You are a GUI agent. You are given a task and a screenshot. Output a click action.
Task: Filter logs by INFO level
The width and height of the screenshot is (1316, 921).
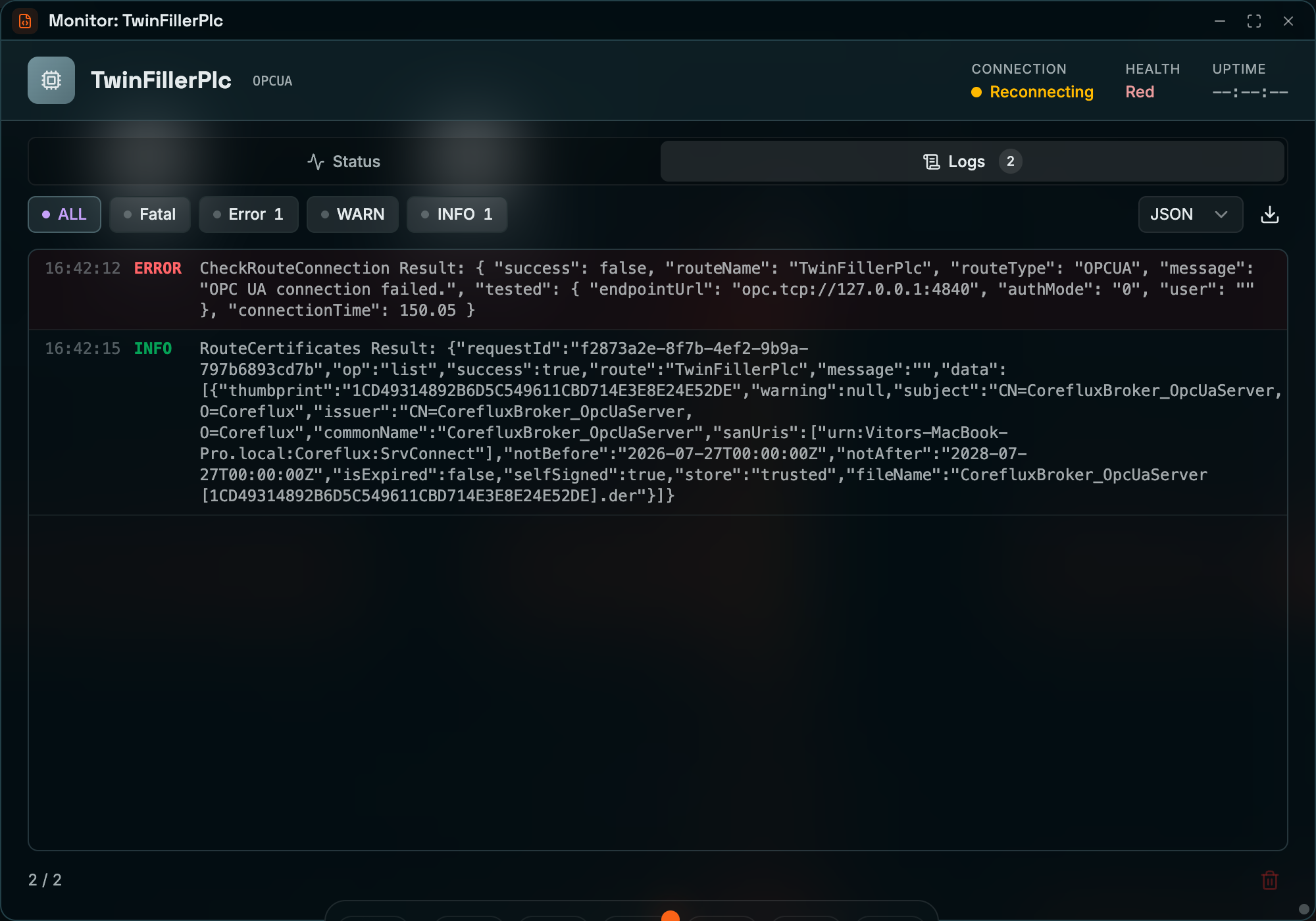(x=457, y=214)
